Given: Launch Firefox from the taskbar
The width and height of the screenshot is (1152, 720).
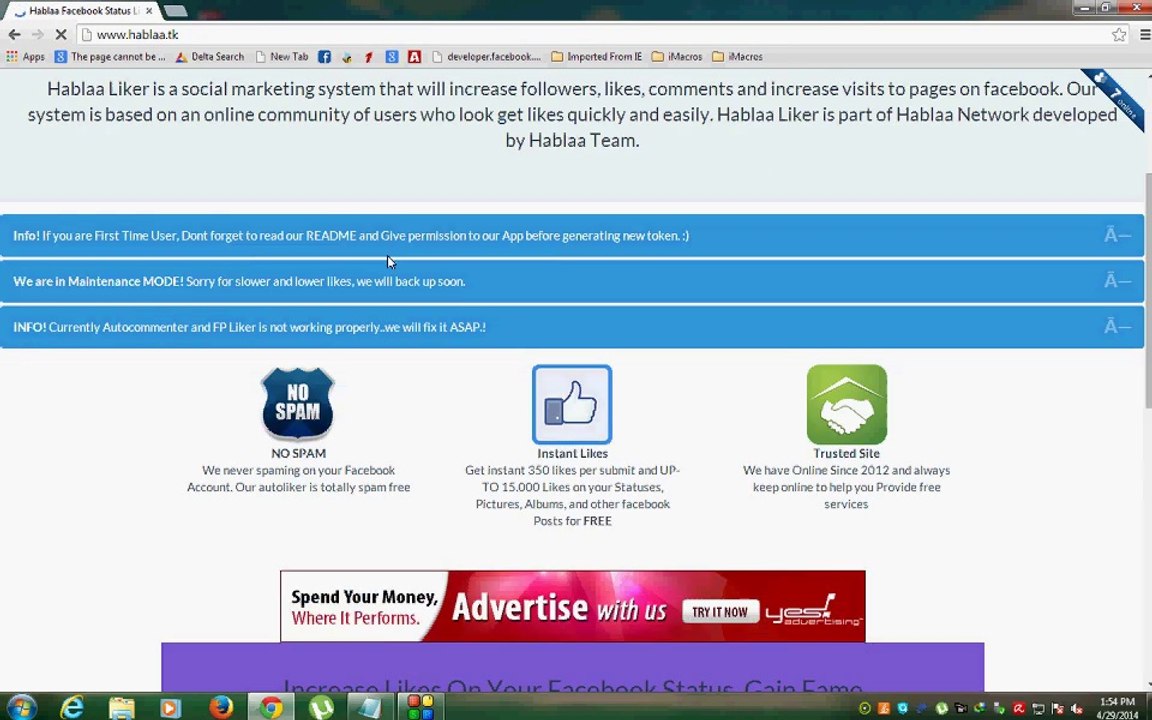Looking at the screenshot, I should (220, 707).
